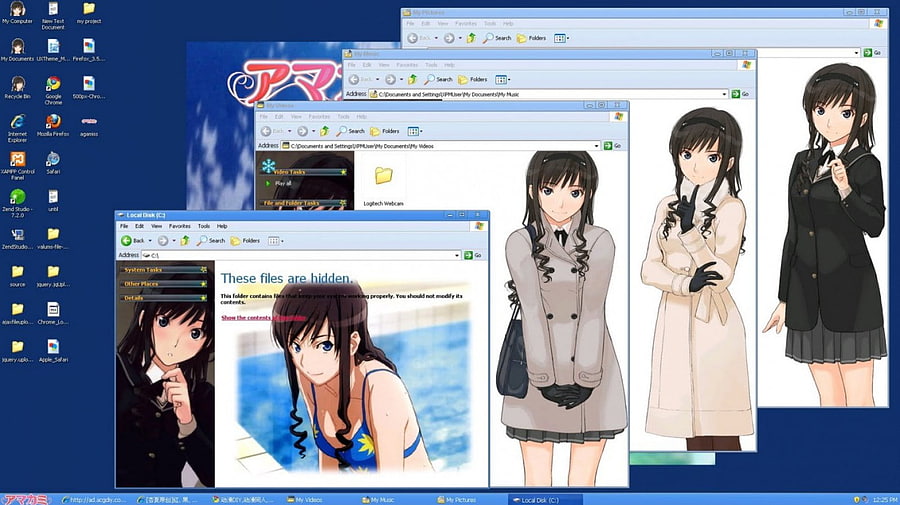Click Search in My Pictures toolbar
This screenshot has height=505, width=900.
point(497,38)
